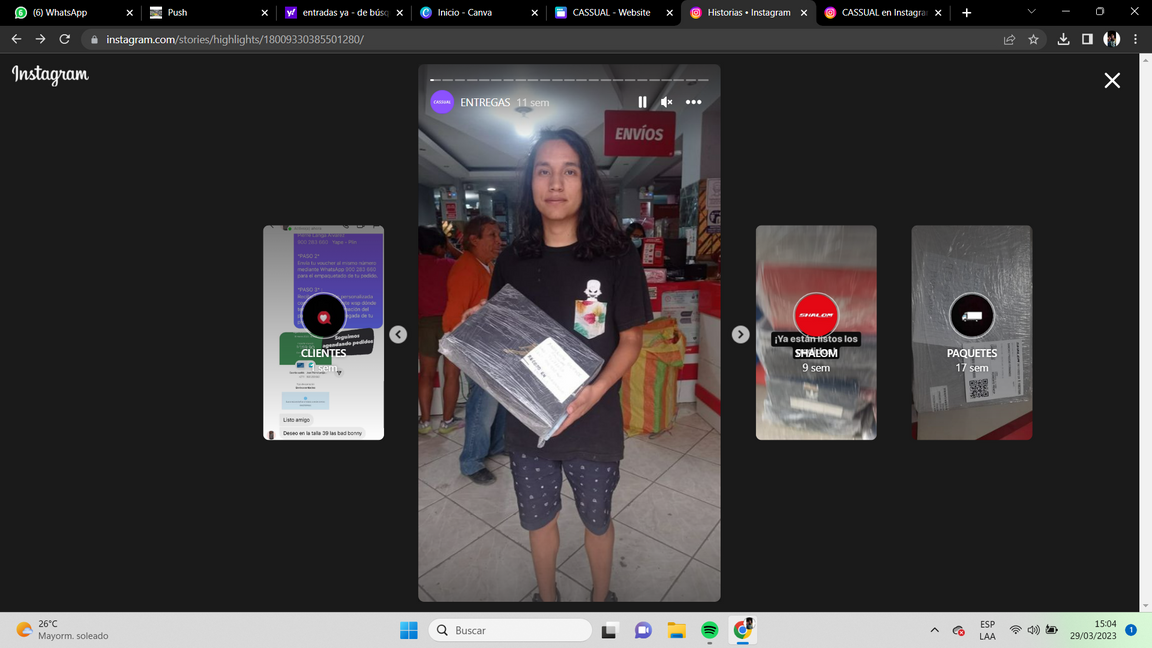Pause the Instagram story playback
This screenshot has width=1152, height=648.
pos(642,102)
